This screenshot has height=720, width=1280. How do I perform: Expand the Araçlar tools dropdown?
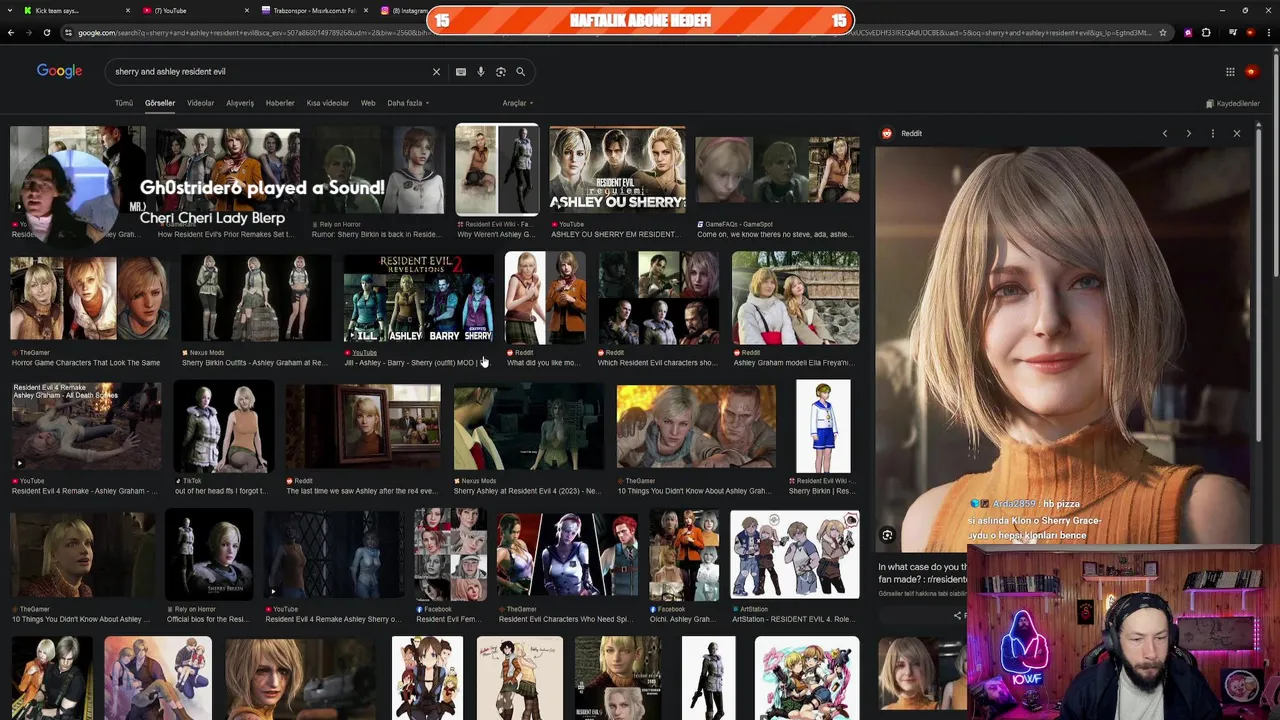(517, 103)
